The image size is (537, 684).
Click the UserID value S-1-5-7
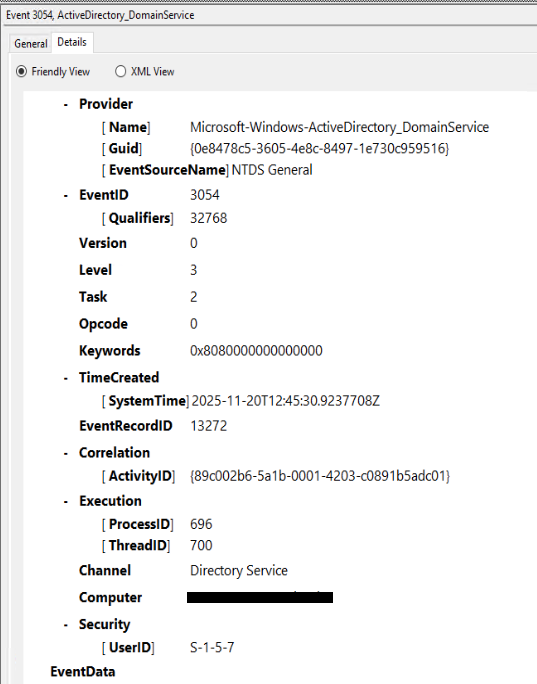pyautogui.click(x=212, y=647)
